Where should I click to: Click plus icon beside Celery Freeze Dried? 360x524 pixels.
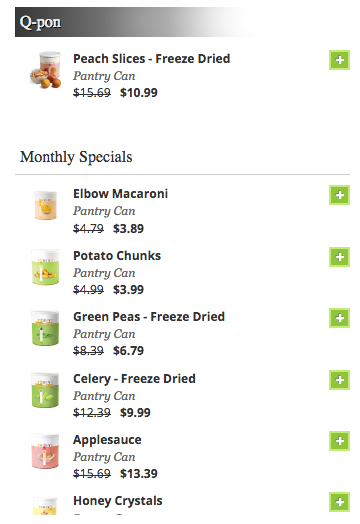click(x=339, y=380)
